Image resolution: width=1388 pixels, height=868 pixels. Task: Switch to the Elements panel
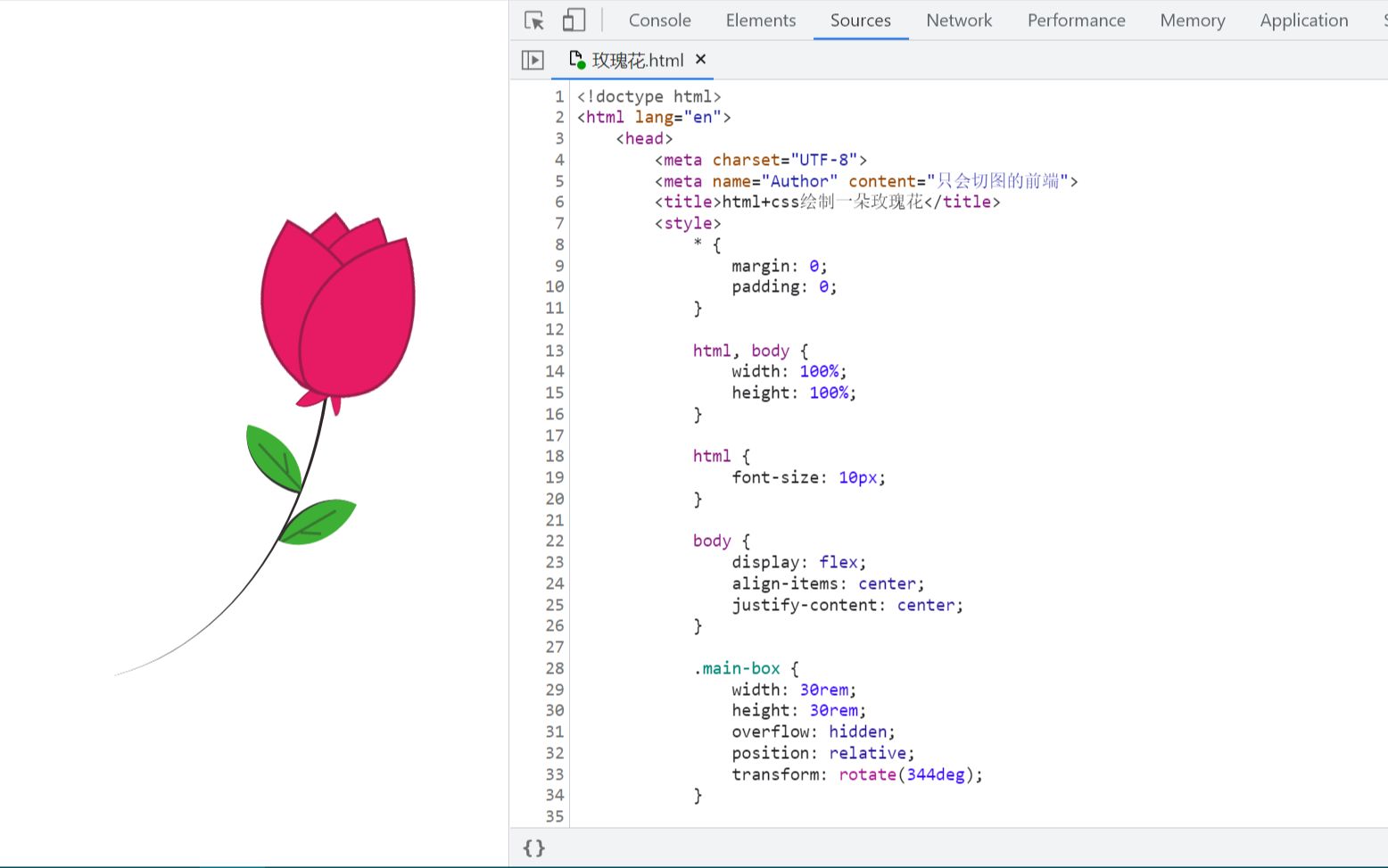(x=760, y=20)
